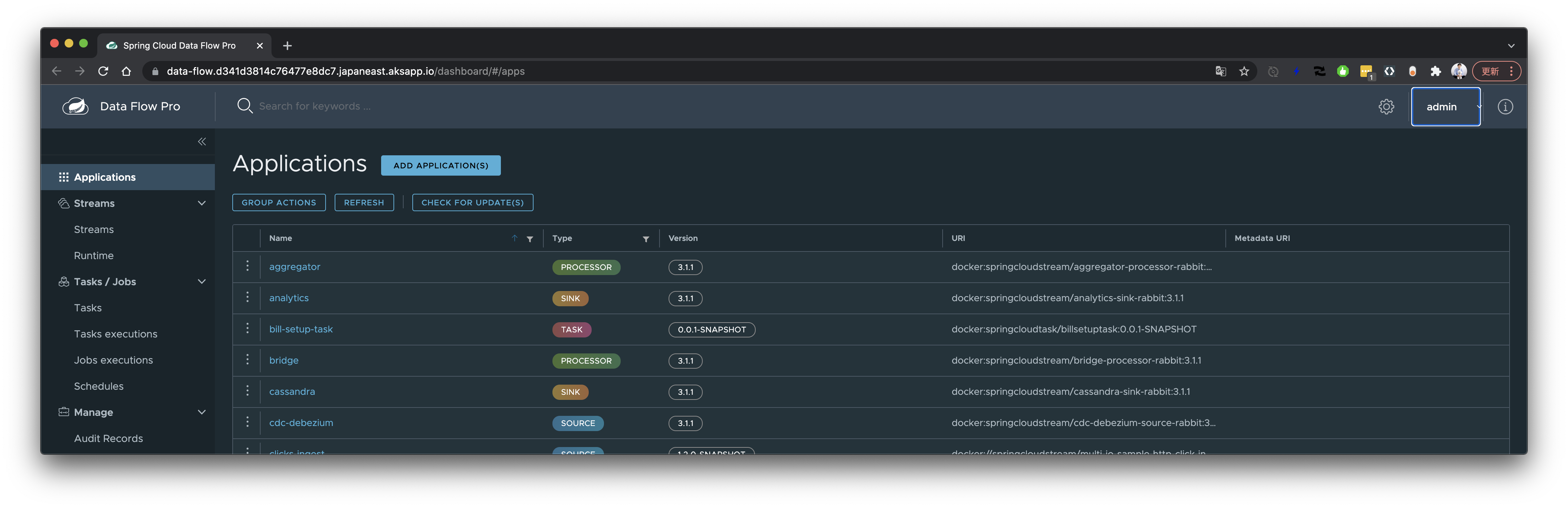This screenshot has width=1568, height=508.
Task: Click the 0.0.1-SNAPSHOT version badge
Action: [711, 330]
